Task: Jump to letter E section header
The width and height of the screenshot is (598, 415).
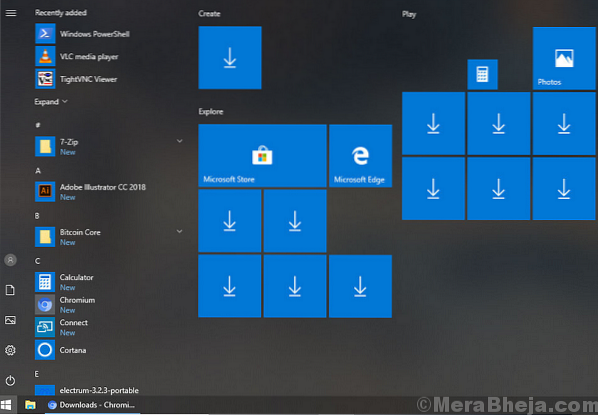Action: 37,374
